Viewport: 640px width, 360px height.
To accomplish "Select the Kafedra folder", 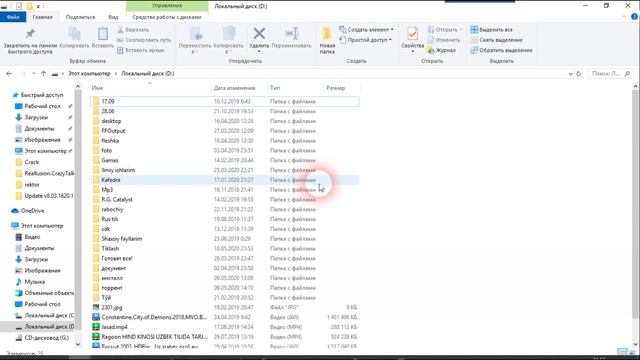I will 224,180.
